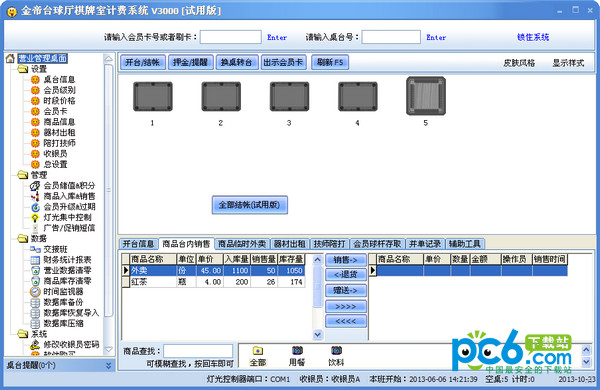Open 灯光集中控制 lightbulb item
600x390 pixels.
67,217
